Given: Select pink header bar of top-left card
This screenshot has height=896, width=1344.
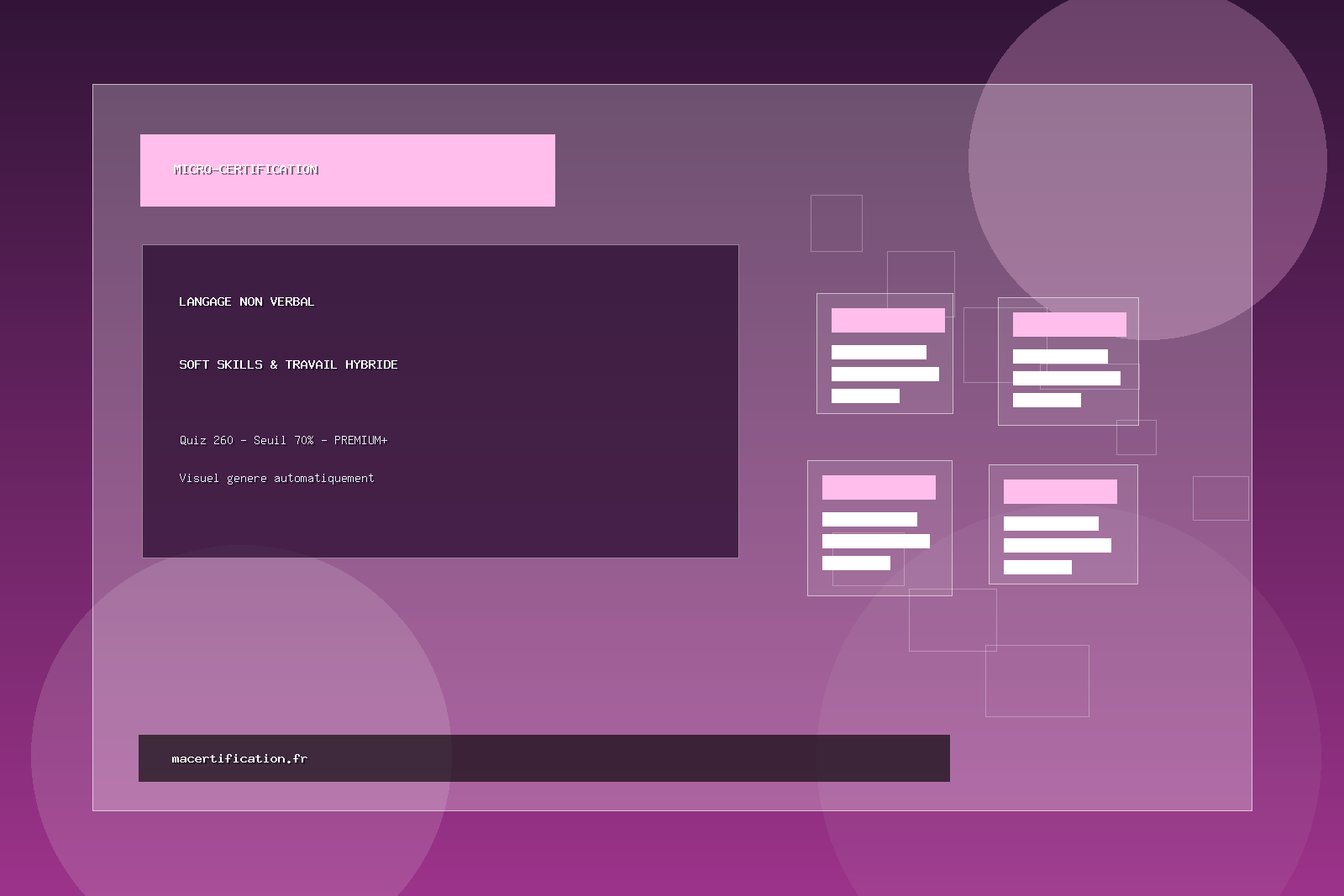Looking at the screenshot, I should pos(888,320).
